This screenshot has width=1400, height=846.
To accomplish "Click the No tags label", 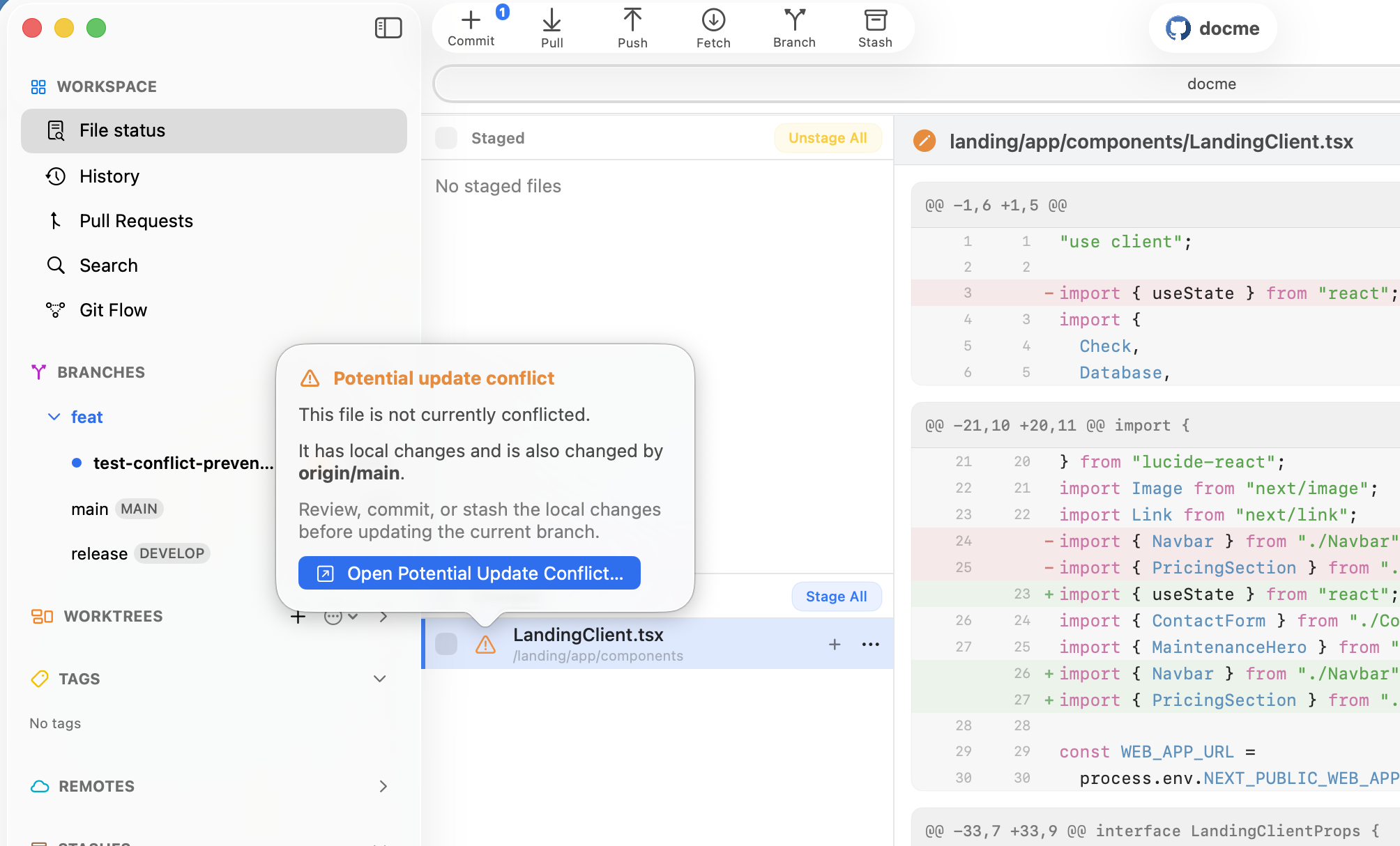I will [55, 723].
